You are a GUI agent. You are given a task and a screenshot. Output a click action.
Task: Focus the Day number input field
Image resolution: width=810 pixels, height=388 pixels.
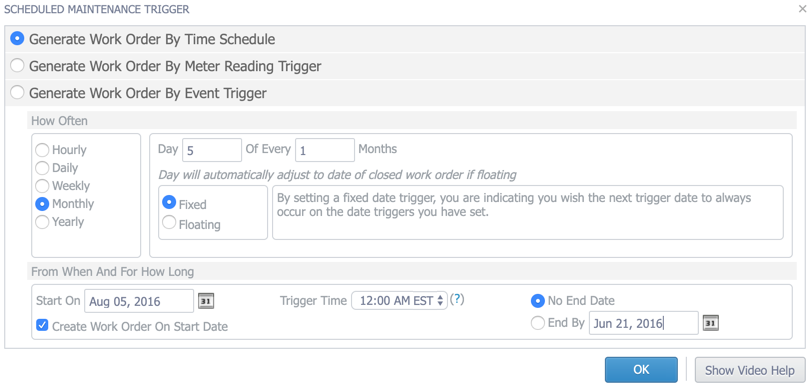click(x=212, y=150)
